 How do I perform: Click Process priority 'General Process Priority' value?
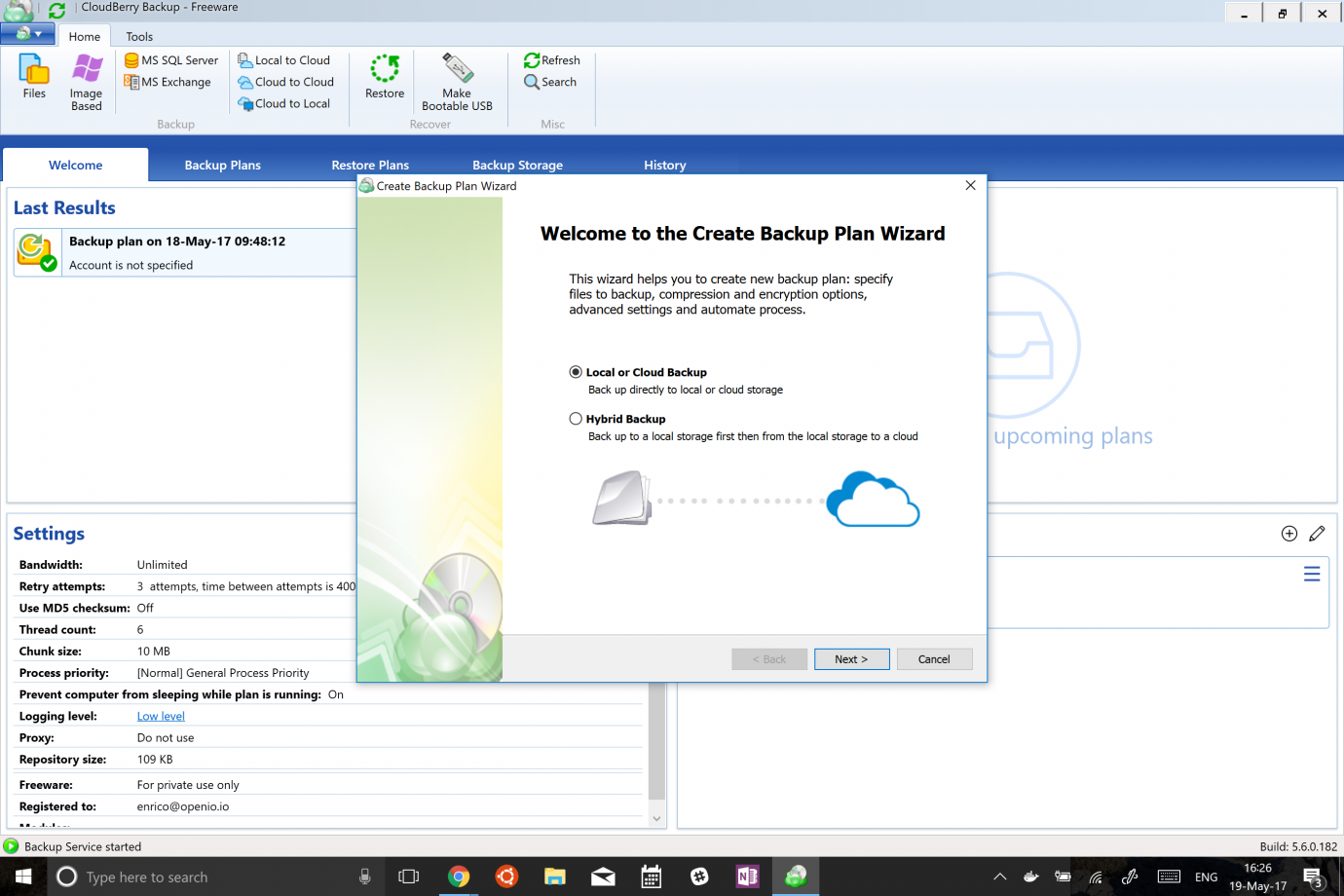tap(223, 673)
